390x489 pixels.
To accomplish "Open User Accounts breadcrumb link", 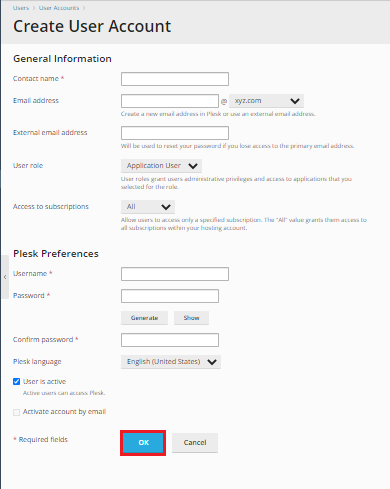I will (59, 8).
